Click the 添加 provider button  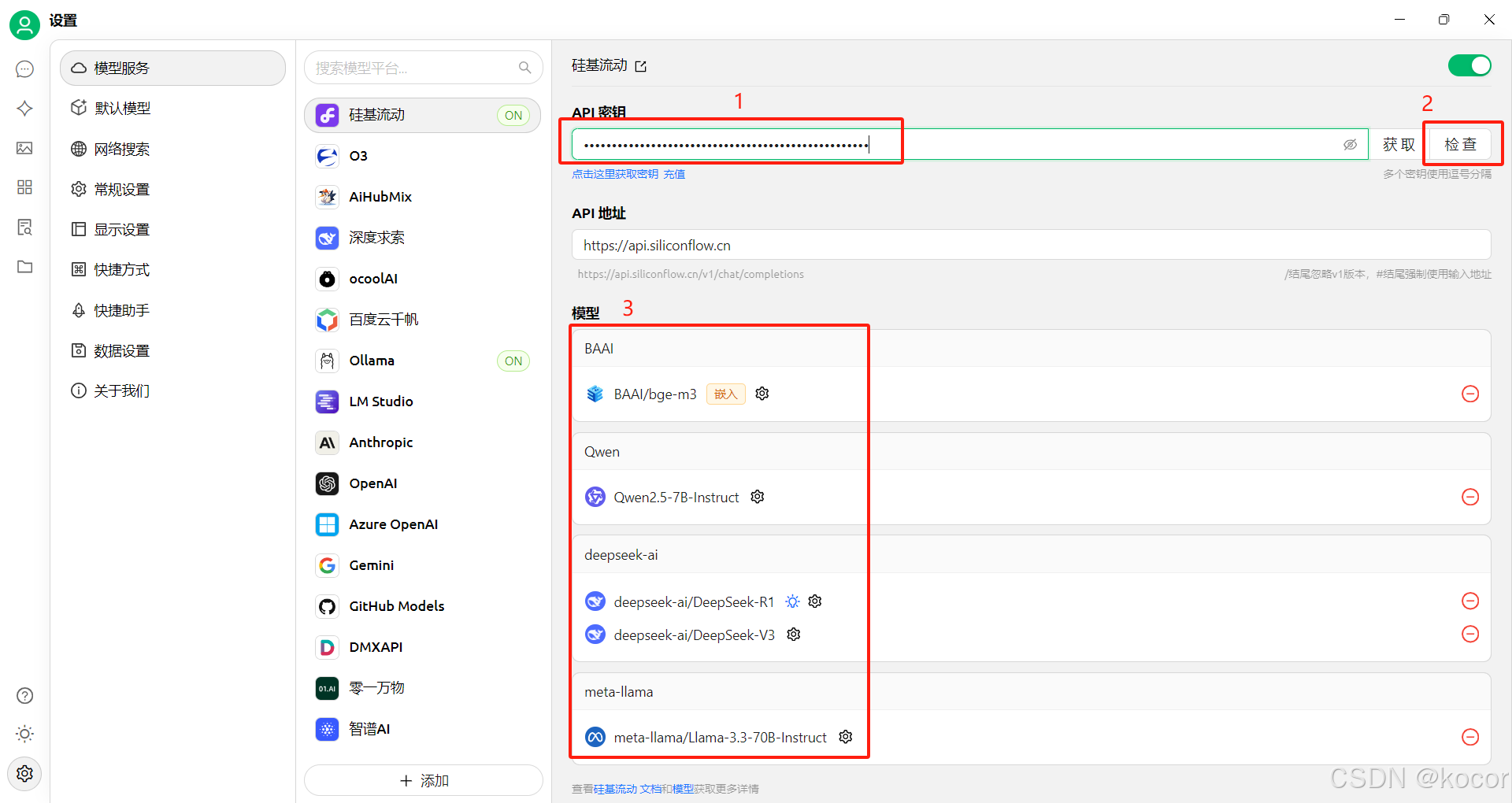(424, 780)
